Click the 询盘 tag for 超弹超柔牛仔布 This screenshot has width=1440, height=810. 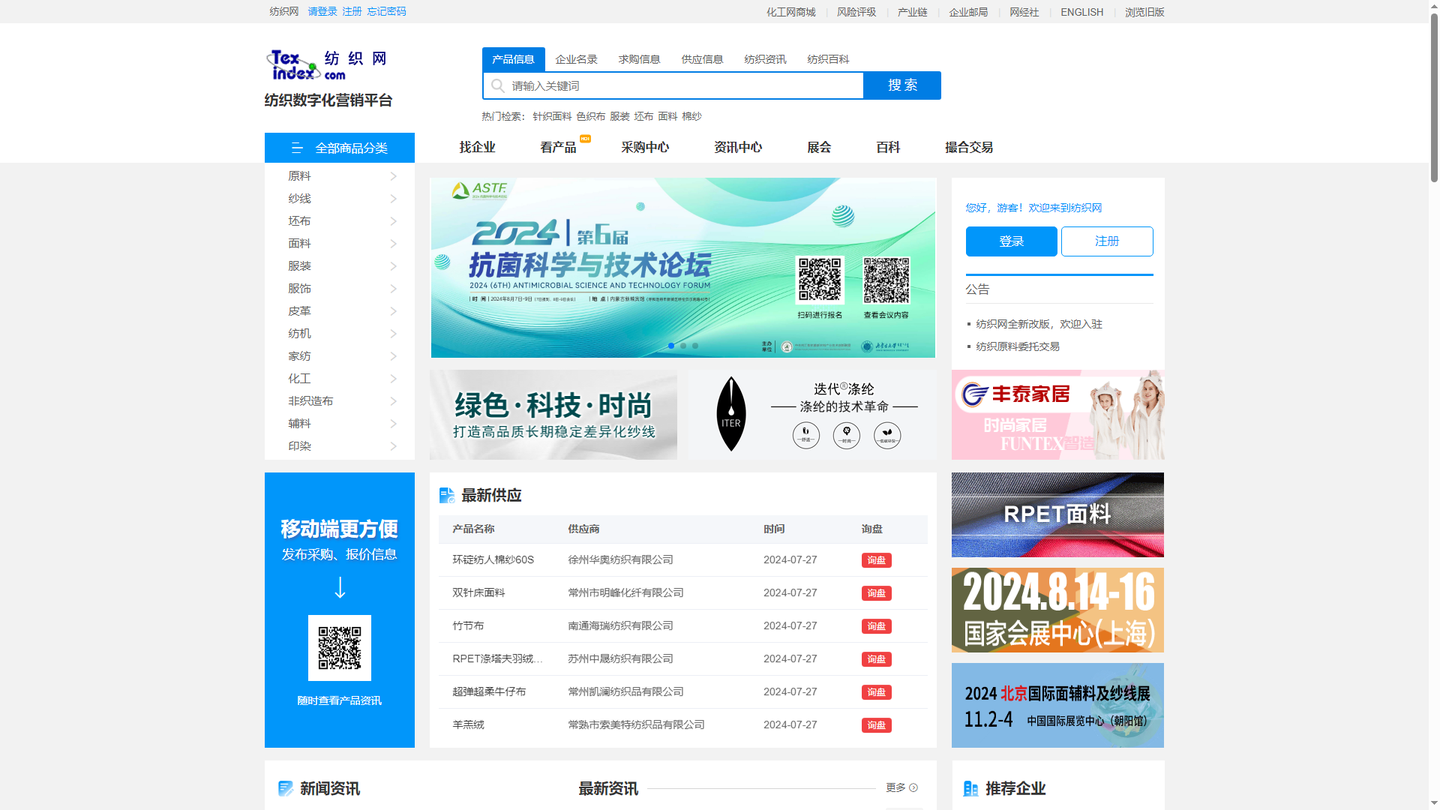(876, 692)
